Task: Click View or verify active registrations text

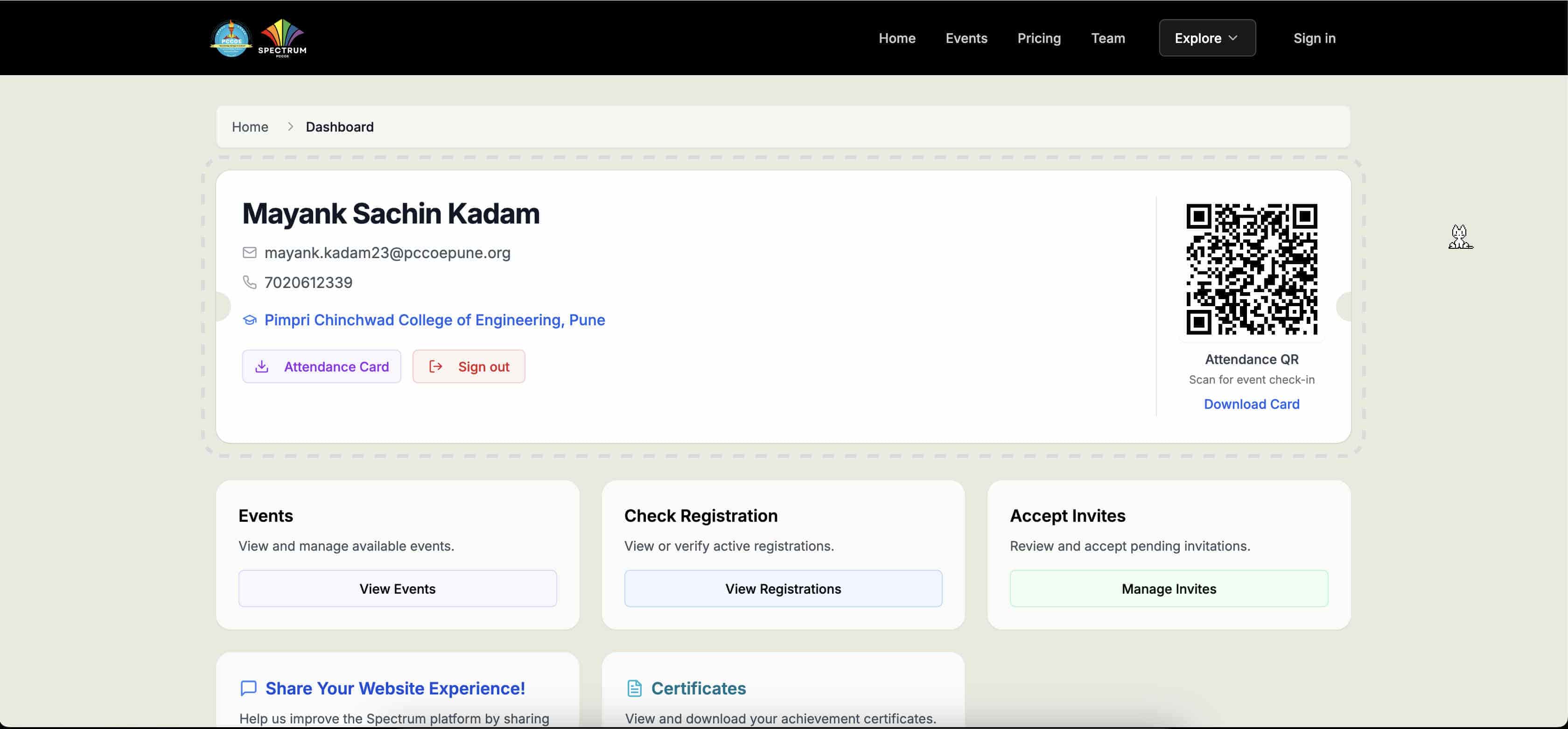Action: (728, 546)
